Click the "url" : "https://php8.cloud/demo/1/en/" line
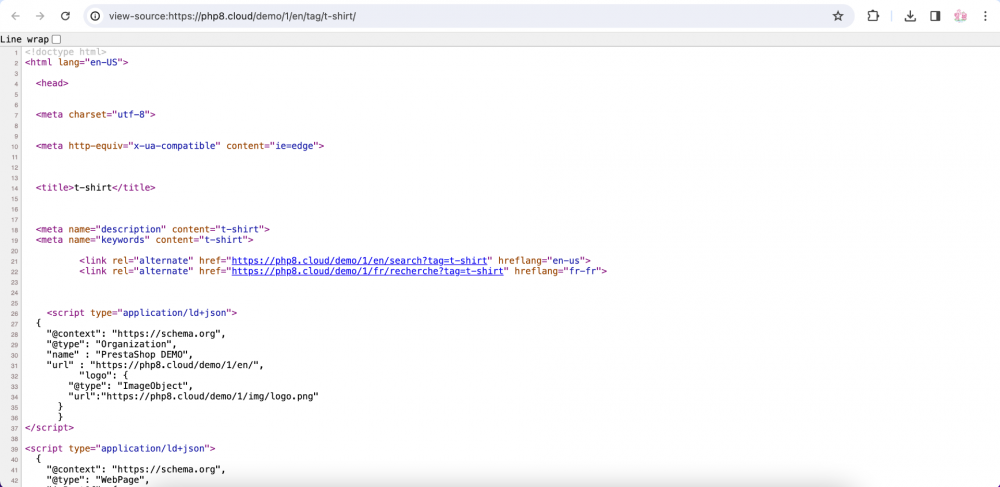The image size is (1000, 487). click(155, 365)
